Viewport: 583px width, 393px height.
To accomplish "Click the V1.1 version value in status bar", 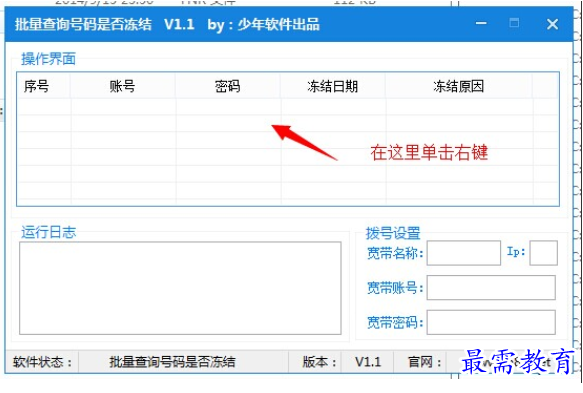I will 368,362.
